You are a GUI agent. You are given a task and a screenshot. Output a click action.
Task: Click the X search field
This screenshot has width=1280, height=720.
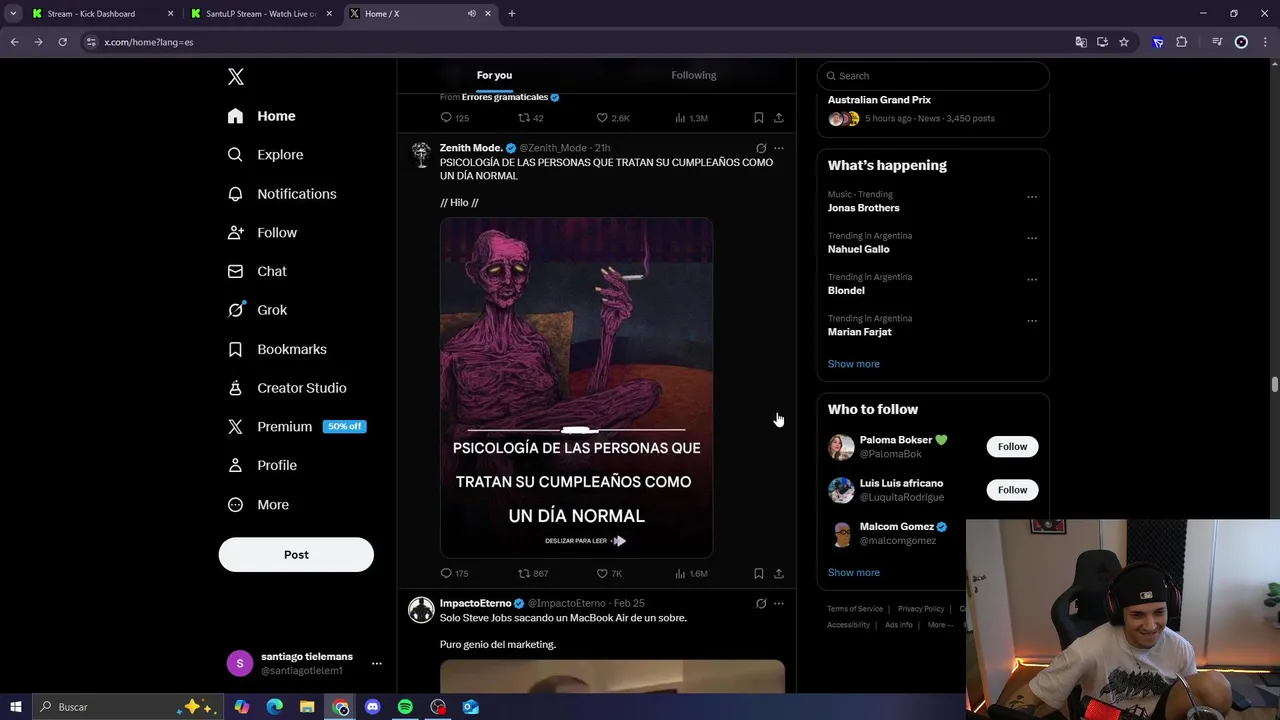click(933, 76)
